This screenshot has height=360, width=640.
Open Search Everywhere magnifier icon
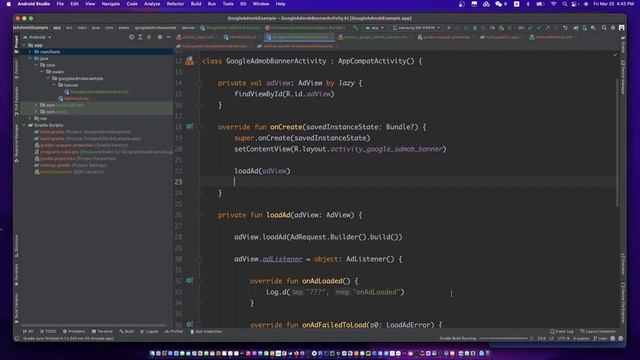tap(604, 28)
